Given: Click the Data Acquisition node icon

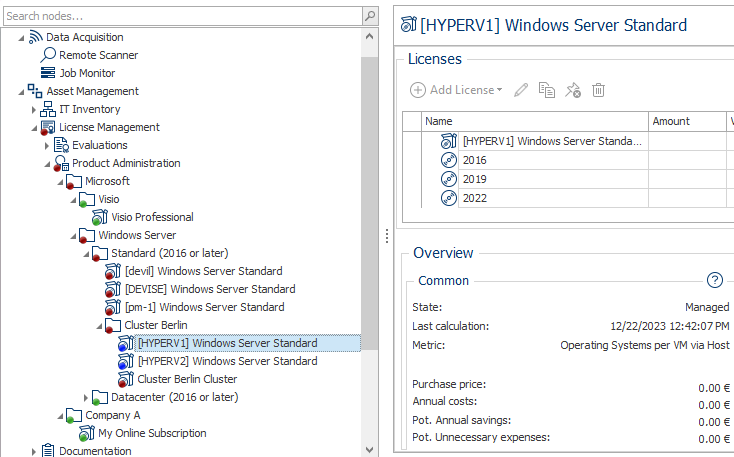Looking at the screenshot, I should point(36,37).
